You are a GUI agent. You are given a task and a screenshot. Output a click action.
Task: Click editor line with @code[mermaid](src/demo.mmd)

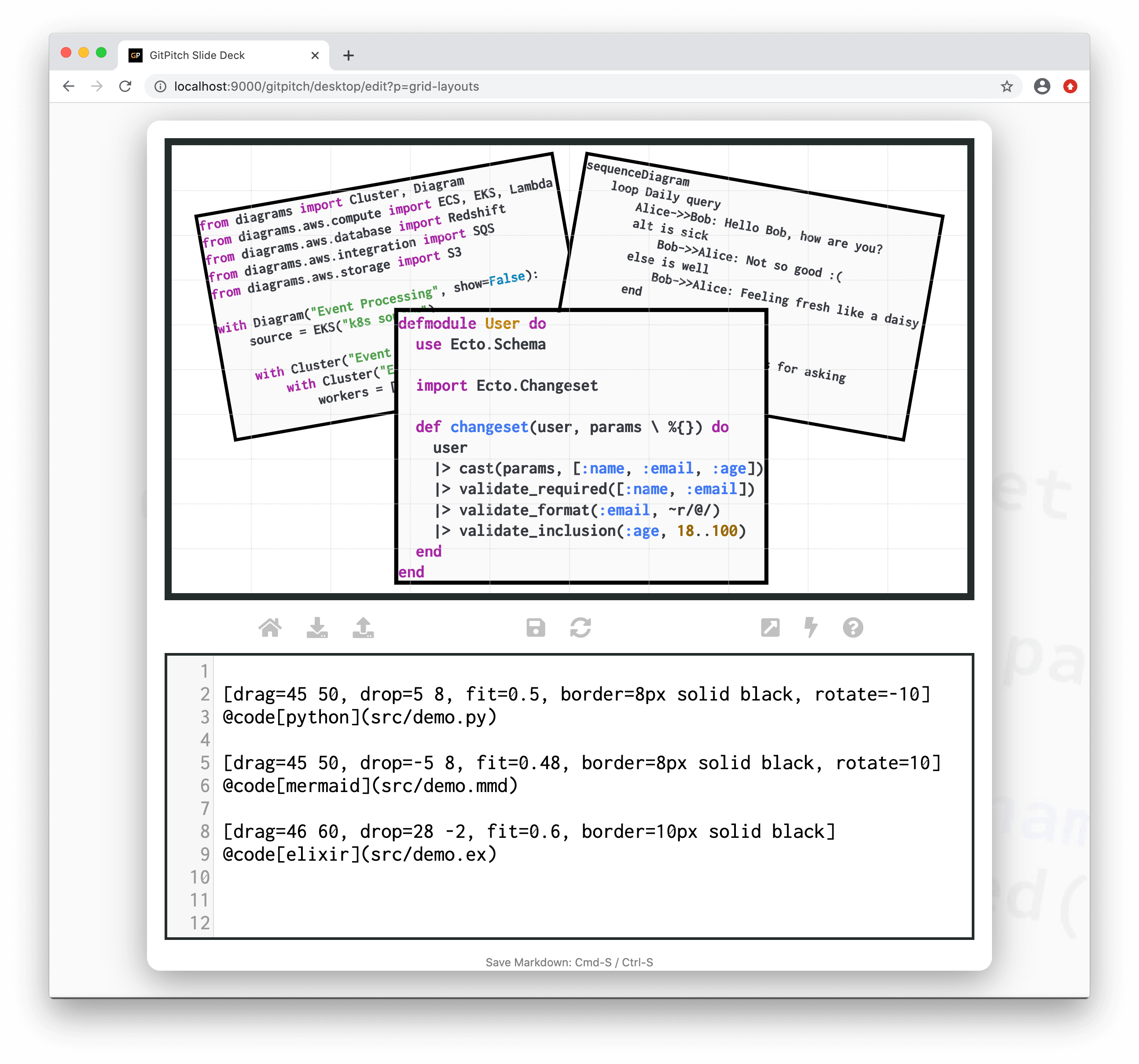coord(370,785)
